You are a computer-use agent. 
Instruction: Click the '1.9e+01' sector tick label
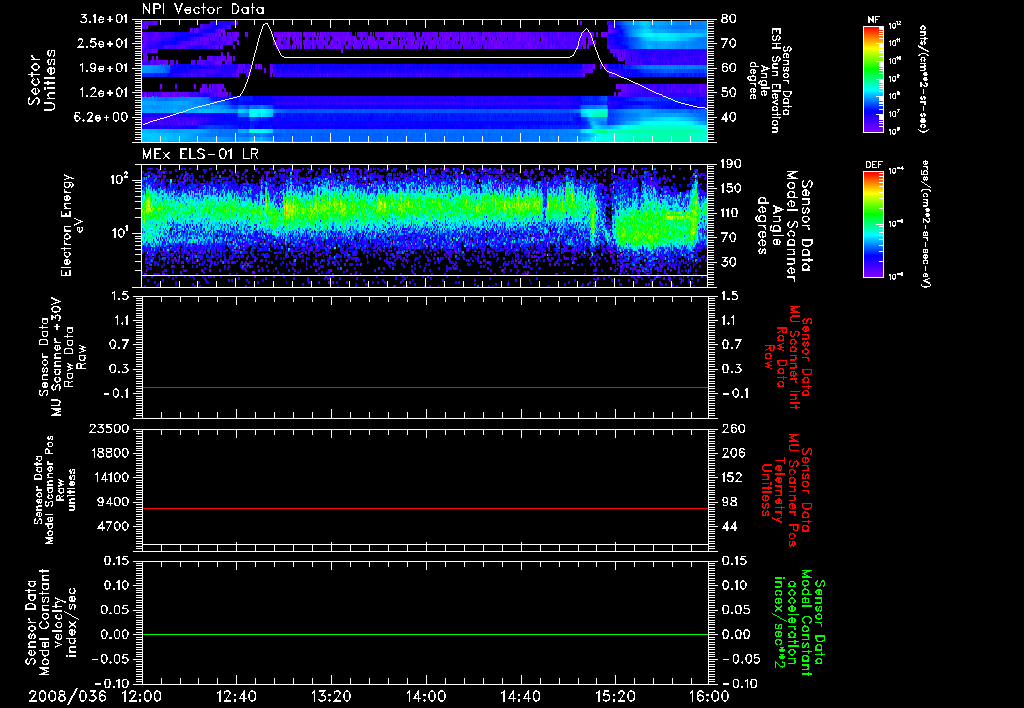point(104,68)
